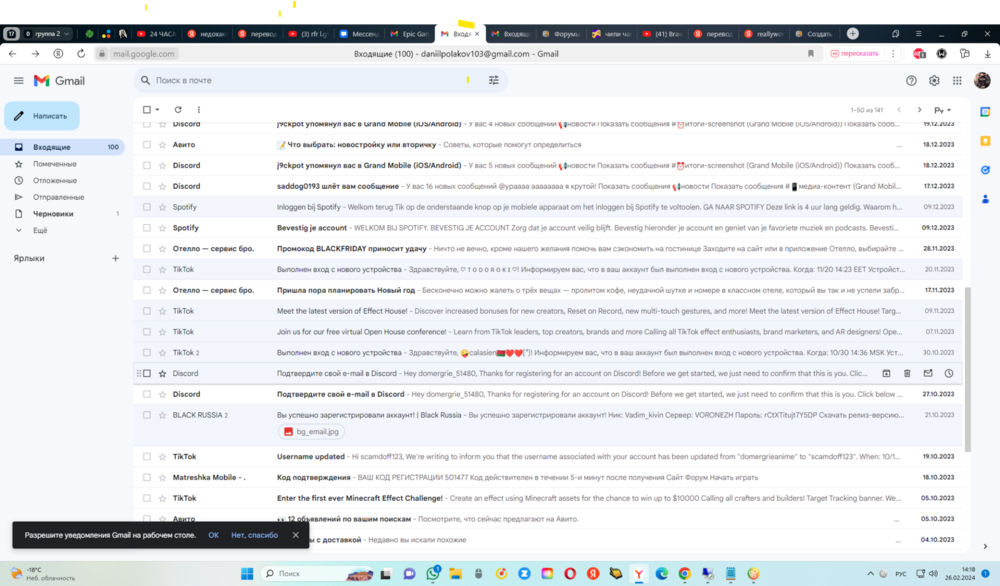The image size is (1000, 586).
Task: Open the Входящие folder
Action: [x=64, y=147]
